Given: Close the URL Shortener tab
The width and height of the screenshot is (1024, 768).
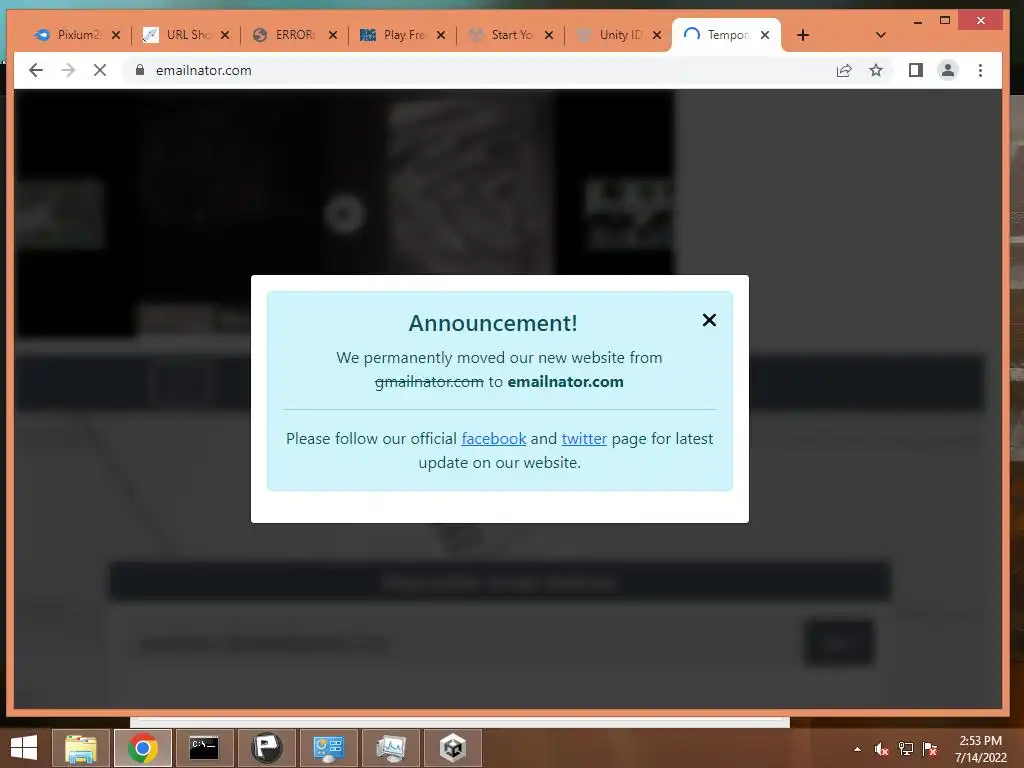Looking at the screenshot, I should click(x=225, y=35).
